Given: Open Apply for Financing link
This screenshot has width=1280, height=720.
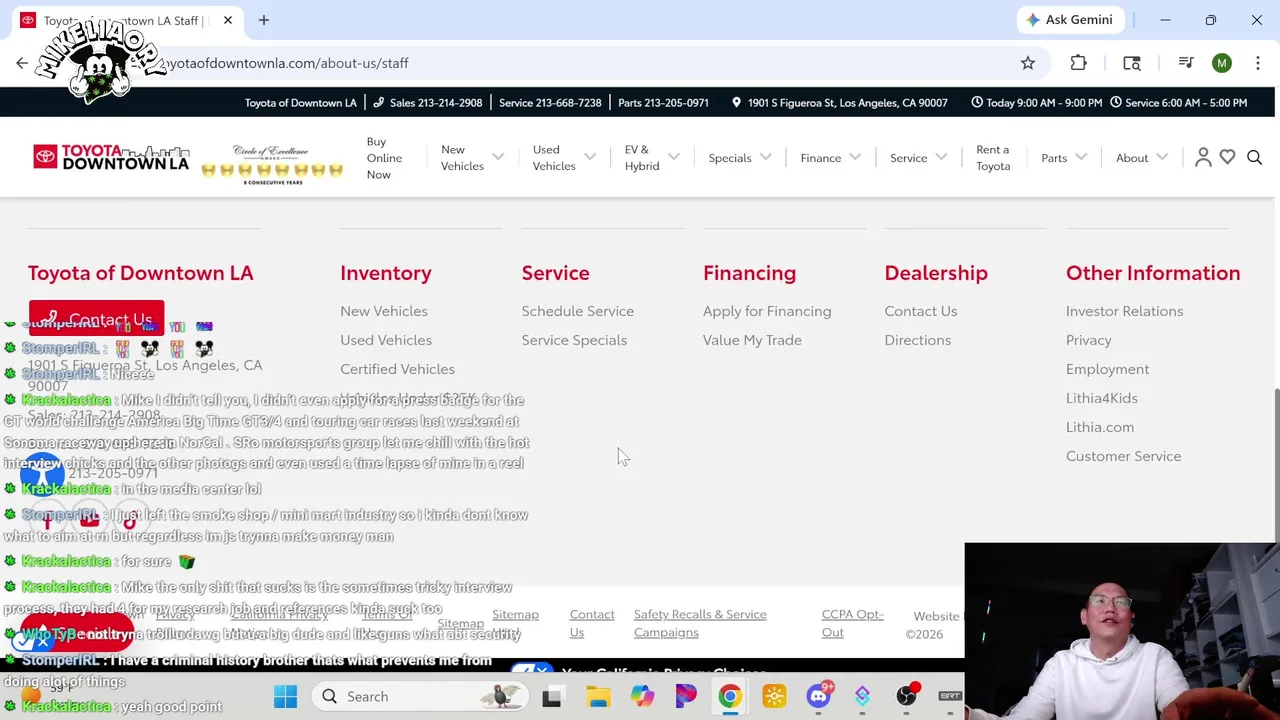Looking at the screenshot, I should [767, 311].
